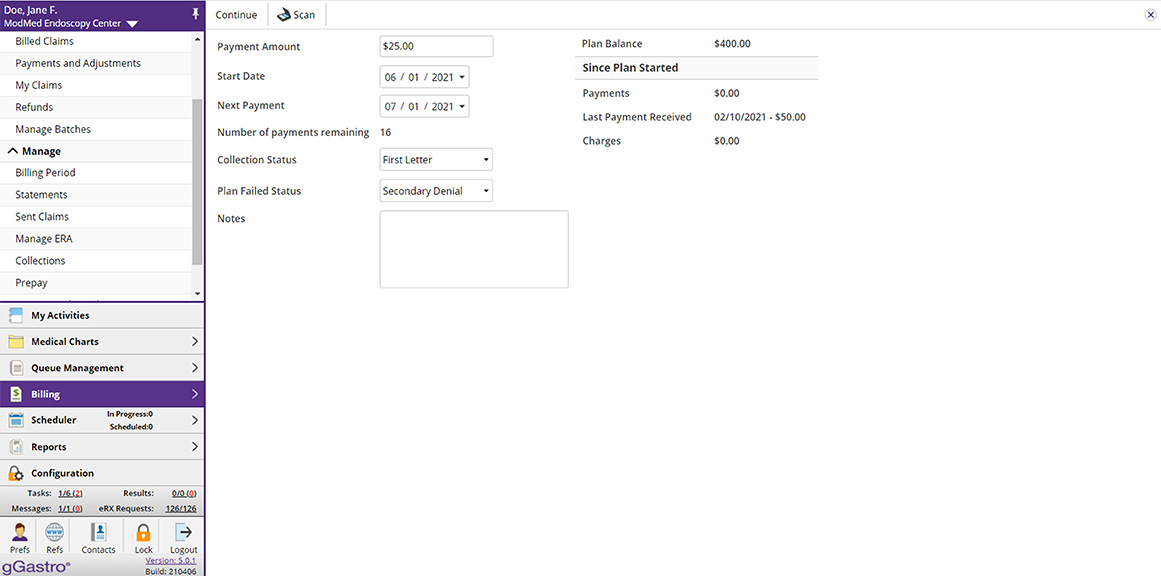Viewport: 1161px width, 576px height.
Task: Toggle the pin icon beside Doe, Jane F.
Action: click(193, 14)
